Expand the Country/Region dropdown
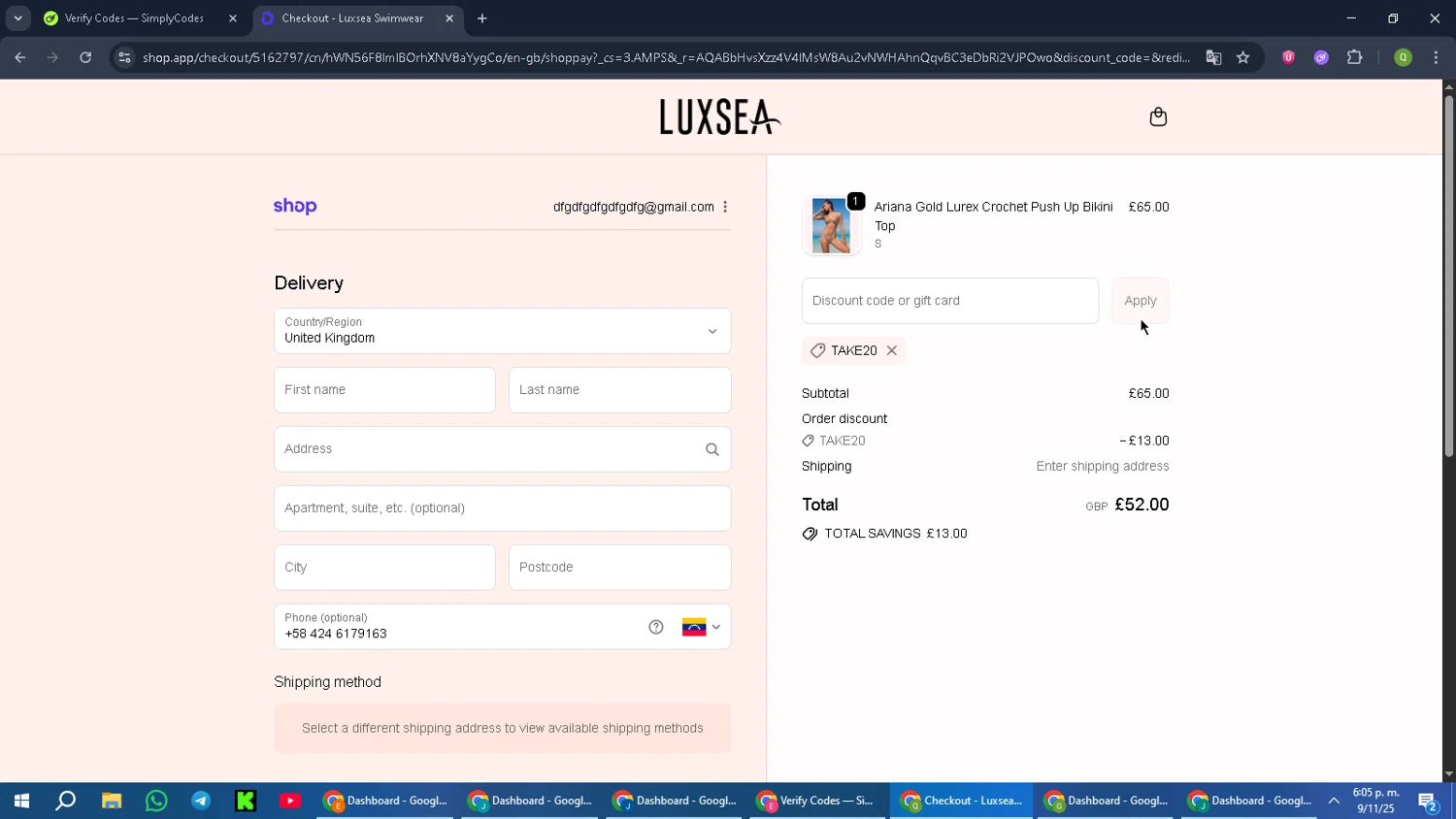This screenshot has width=1456, height=819. pyautogui.click(x=503, y=331)
